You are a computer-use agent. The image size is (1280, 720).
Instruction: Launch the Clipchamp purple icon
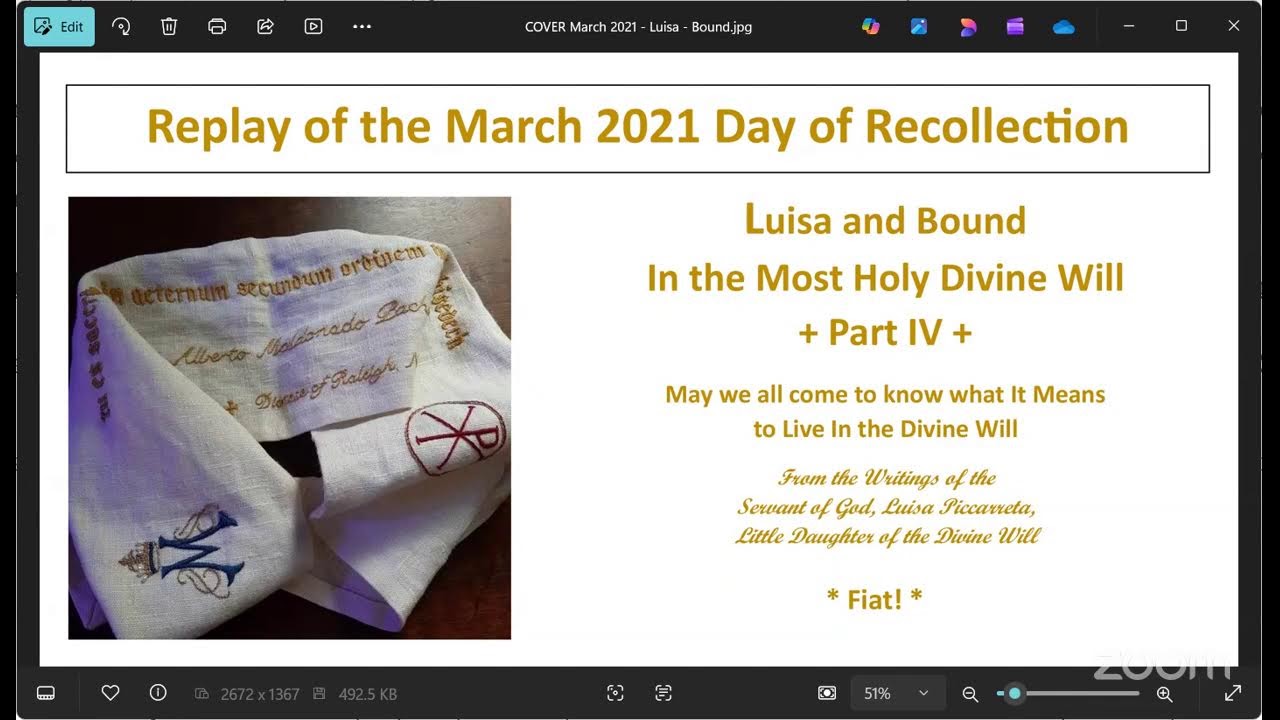click(1015, 27)
